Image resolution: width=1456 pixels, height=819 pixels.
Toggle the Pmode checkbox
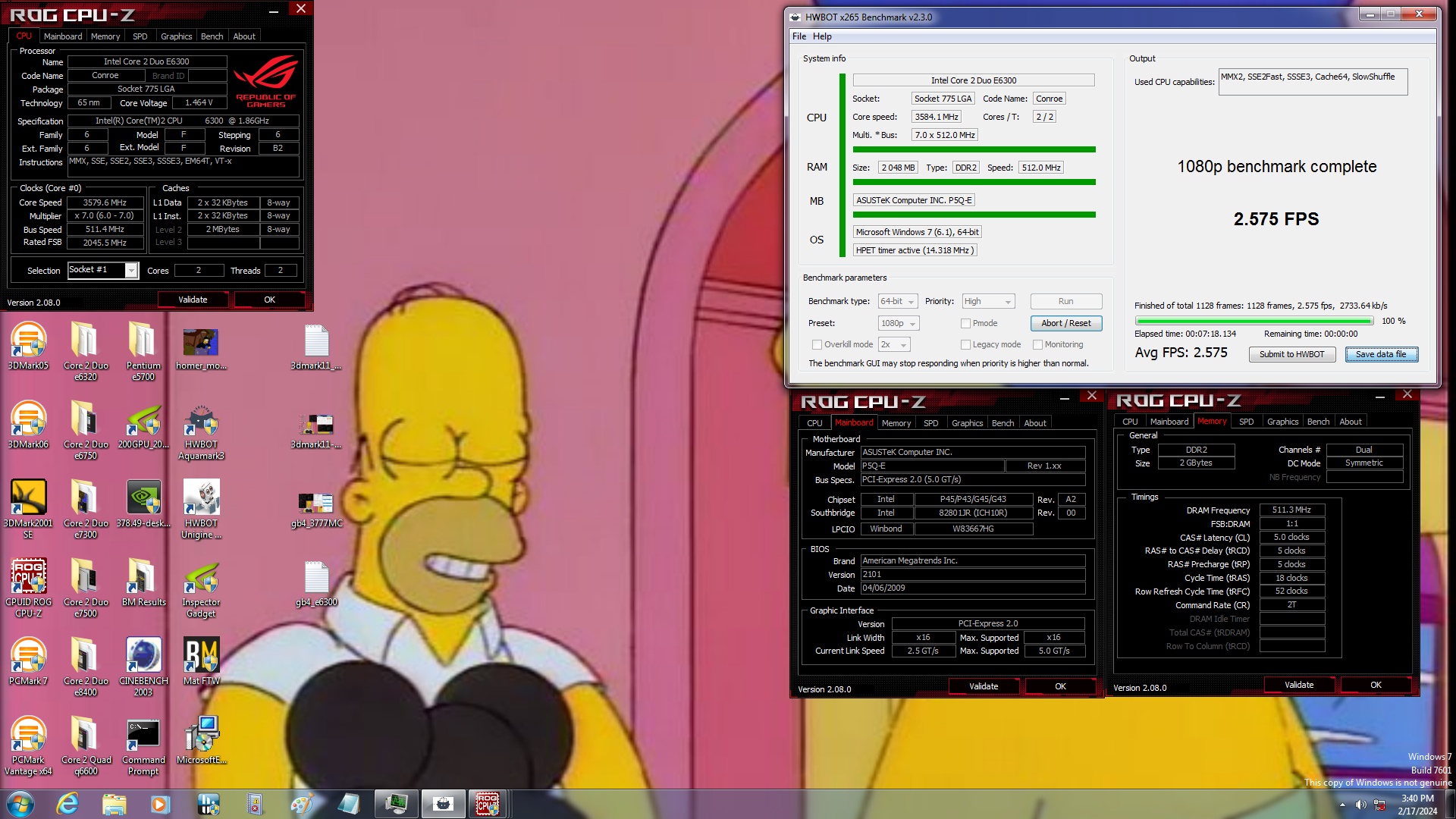pos(965,323)
